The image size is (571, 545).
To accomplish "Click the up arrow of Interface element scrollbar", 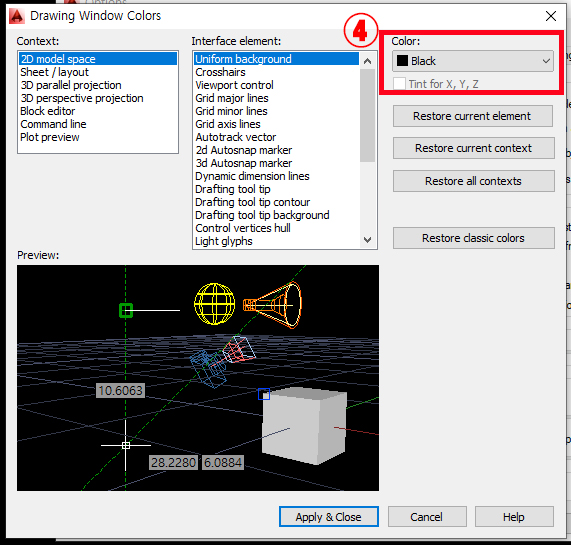I will coord(367,61).
